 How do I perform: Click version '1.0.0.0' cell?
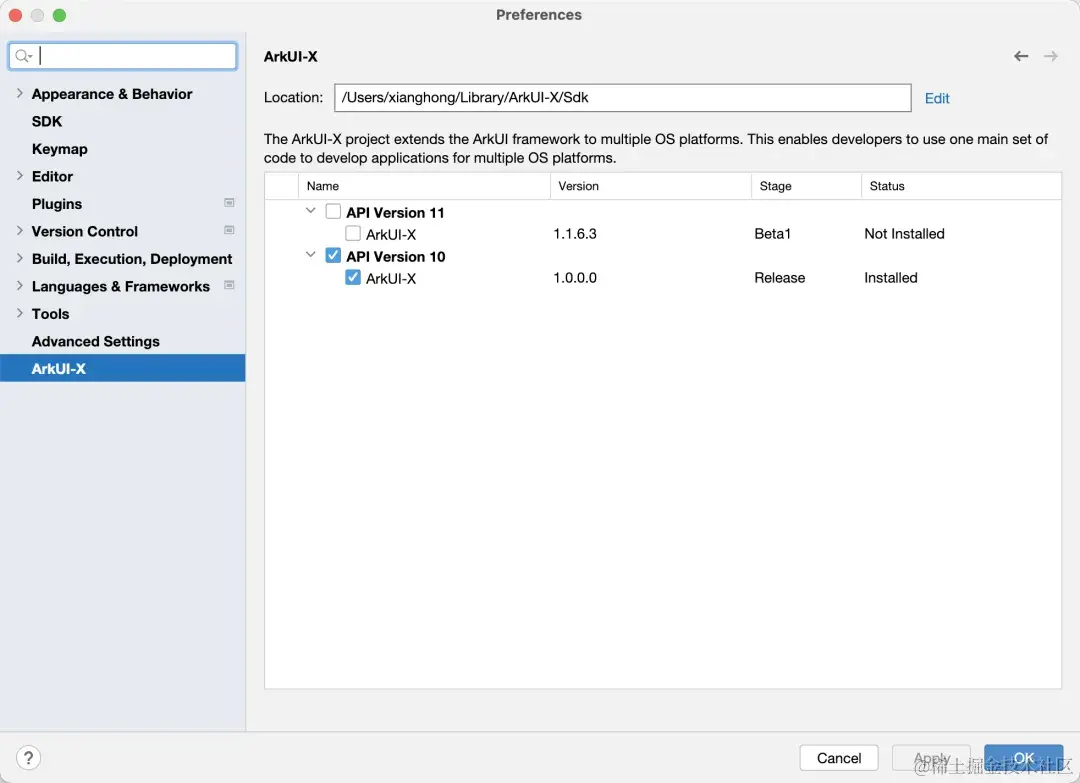pos(575,278)
